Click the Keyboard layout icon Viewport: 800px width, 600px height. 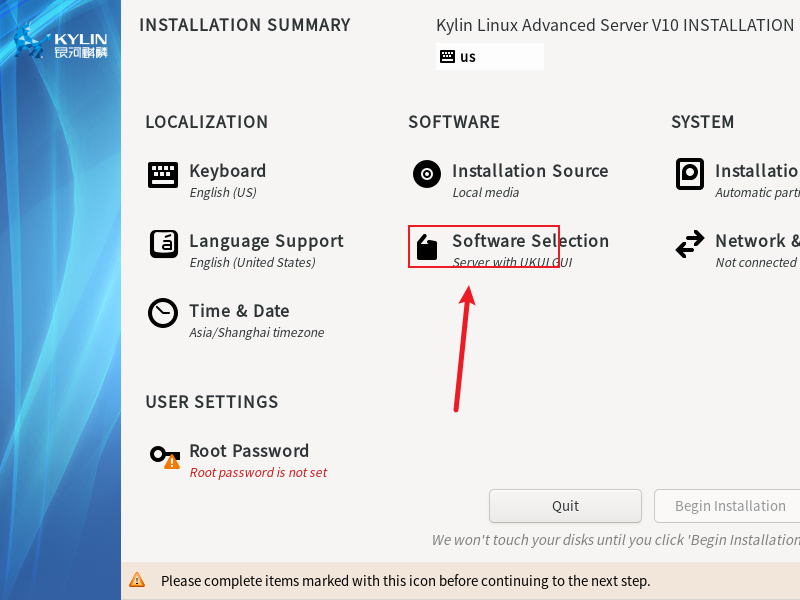(163, 175)
